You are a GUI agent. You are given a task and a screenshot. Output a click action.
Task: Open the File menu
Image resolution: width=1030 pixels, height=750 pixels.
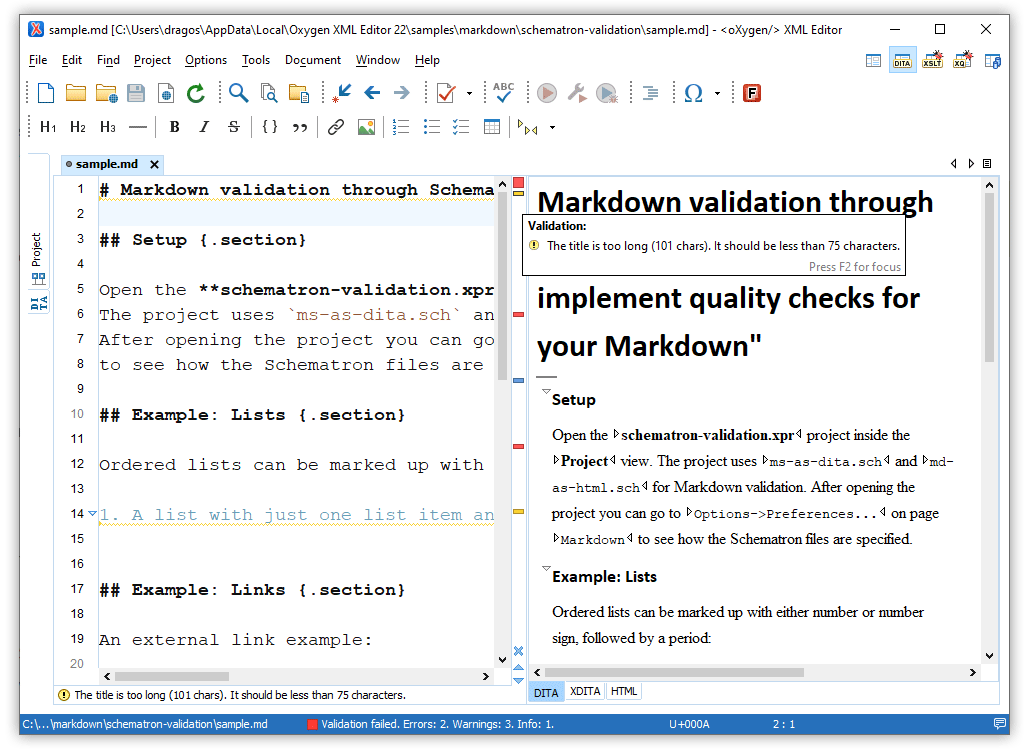(x=38, y=60)
